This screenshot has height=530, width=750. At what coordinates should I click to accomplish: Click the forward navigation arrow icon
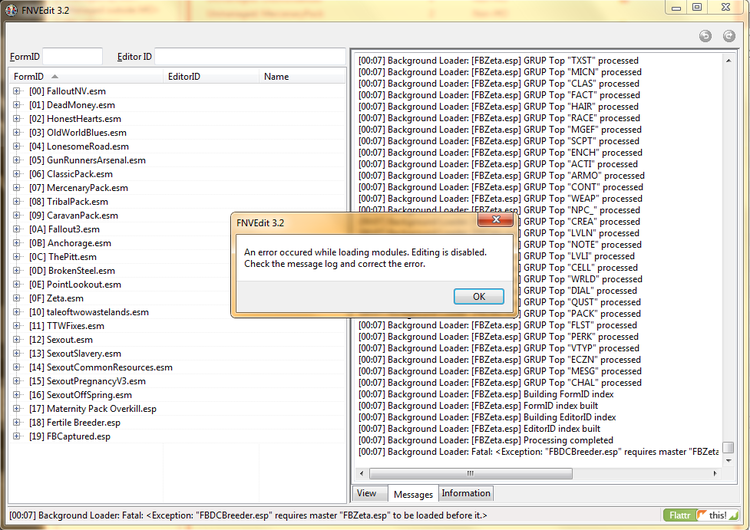pyautogui.click(x=729, y=36)
